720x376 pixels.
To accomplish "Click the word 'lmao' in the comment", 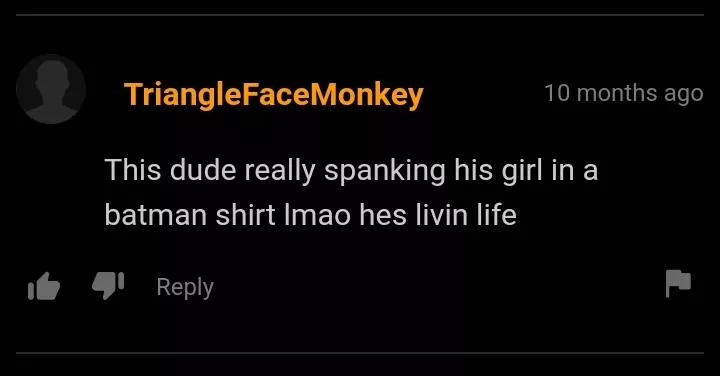I will (x=317, y=214).
